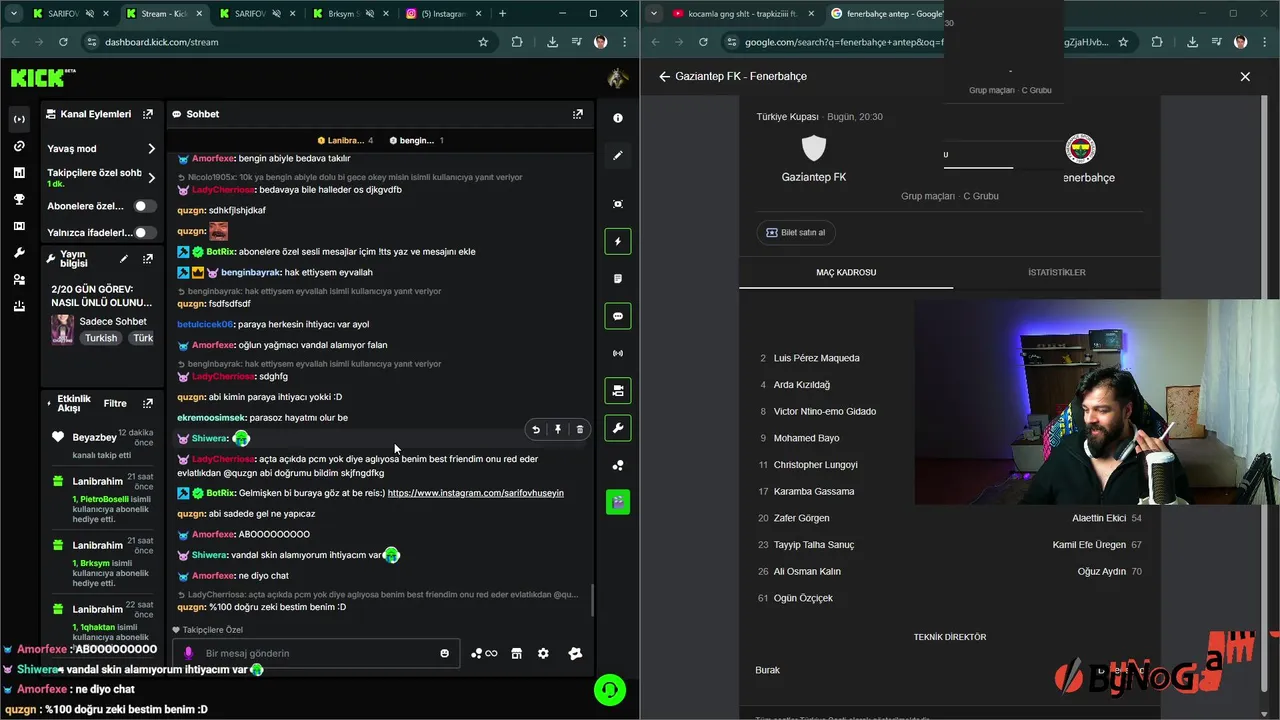Open the emoji picker in message box
This screenshot has width=1280, height=720.
[445, 653]
